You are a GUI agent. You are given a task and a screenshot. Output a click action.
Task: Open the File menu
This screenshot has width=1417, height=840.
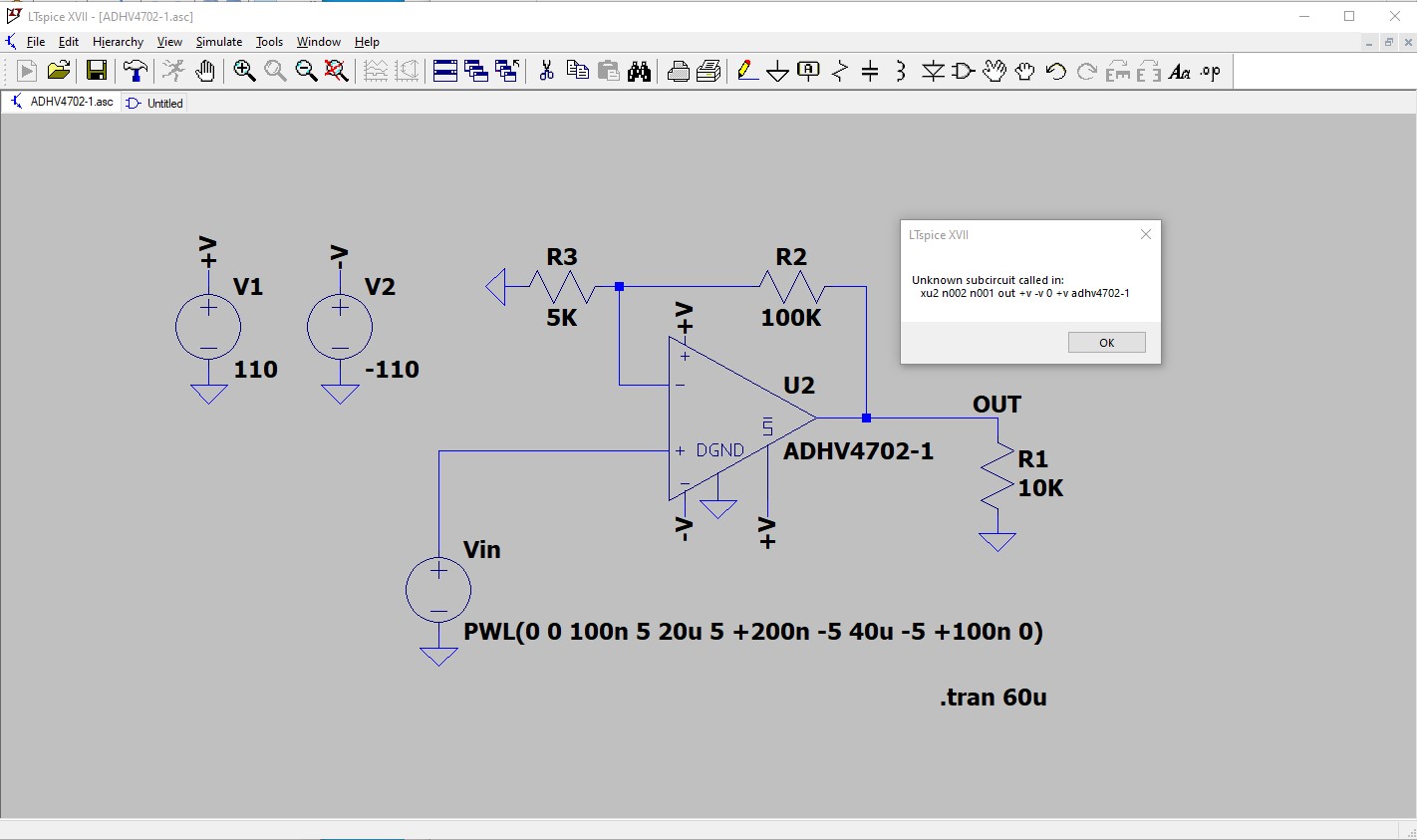[36, 42]
